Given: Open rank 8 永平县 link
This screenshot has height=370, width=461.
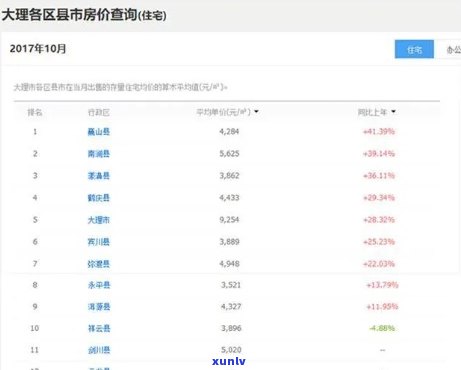Looking at the screenshot, I should point(99,285).
